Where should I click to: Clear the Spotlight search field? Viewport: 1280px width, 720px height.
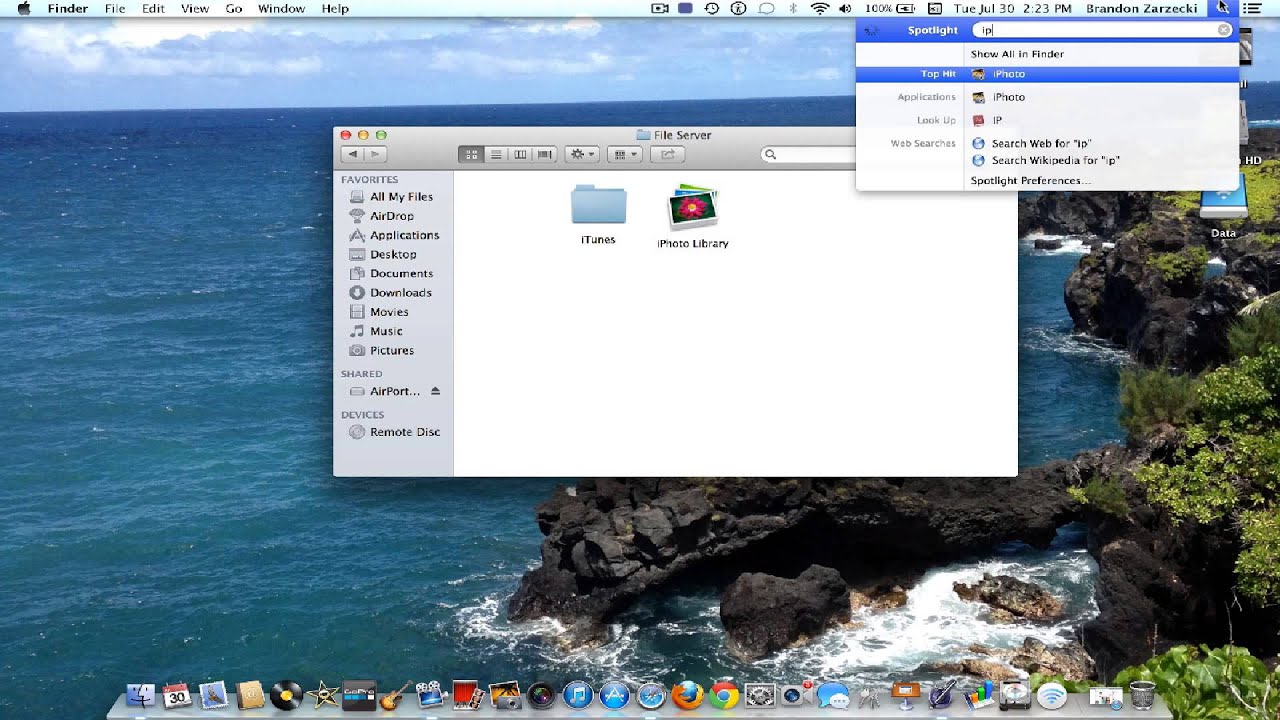[x=1223, y=30]
